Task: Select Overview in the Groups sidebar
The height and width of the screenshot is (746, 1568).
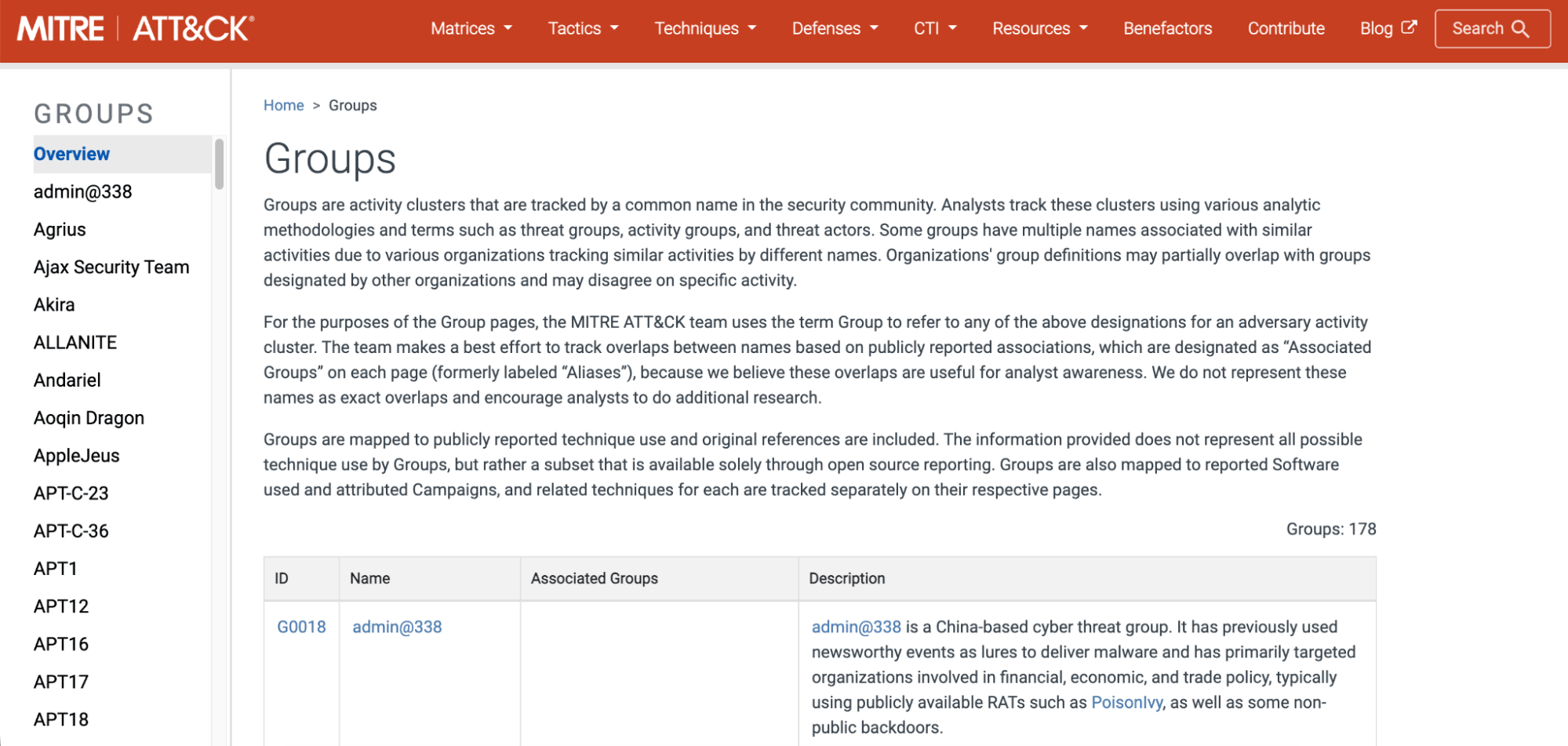Action: click(122, 155)
